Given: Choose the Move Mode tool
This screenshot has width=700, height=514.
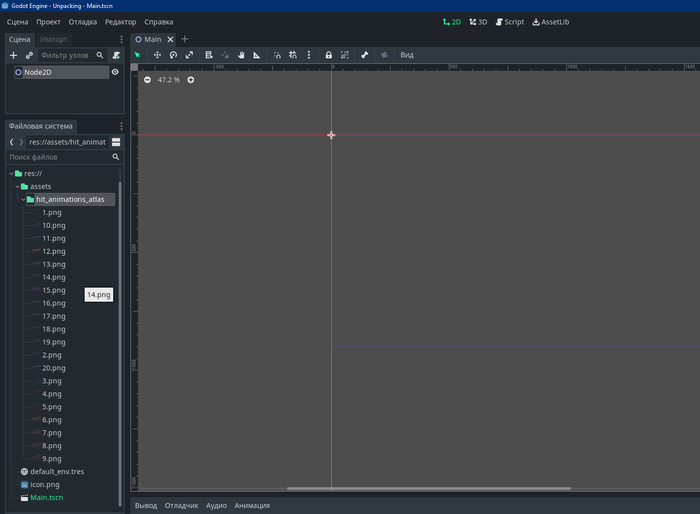Looking at the screenshot, I should [x=157, y=55].
